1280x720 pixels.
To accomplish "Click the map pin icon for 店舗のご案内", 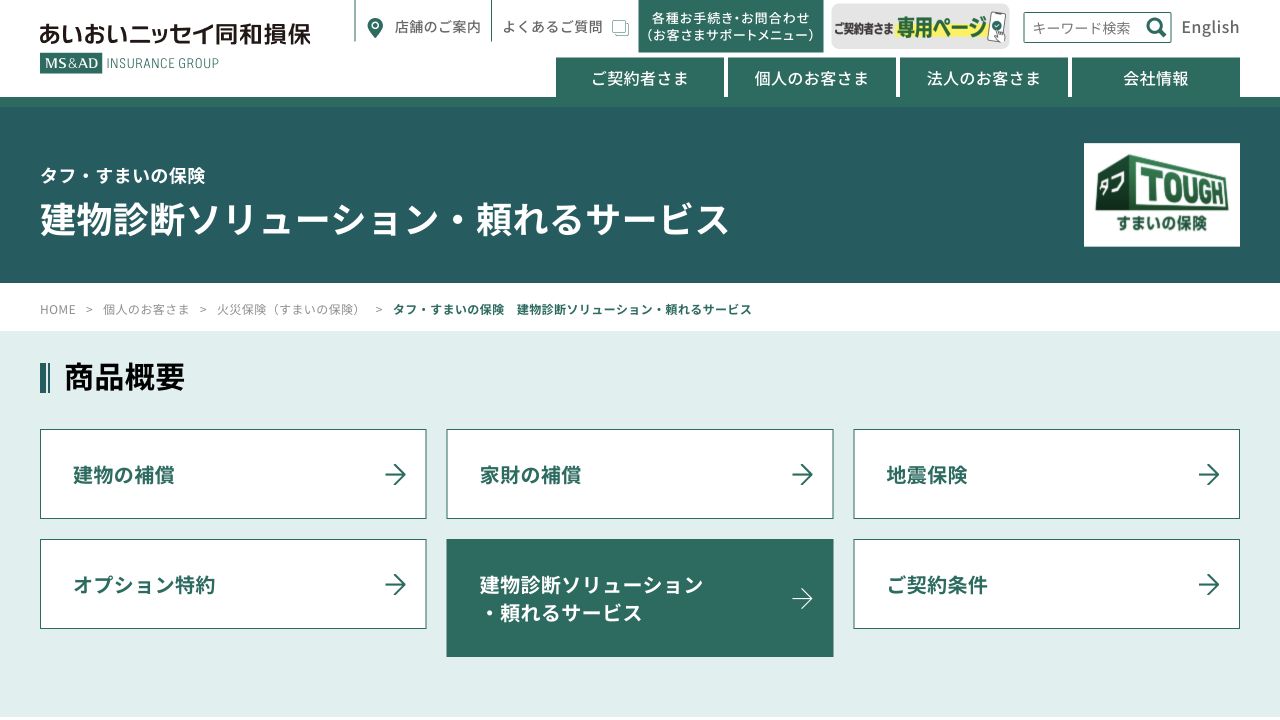I will 375,27.
